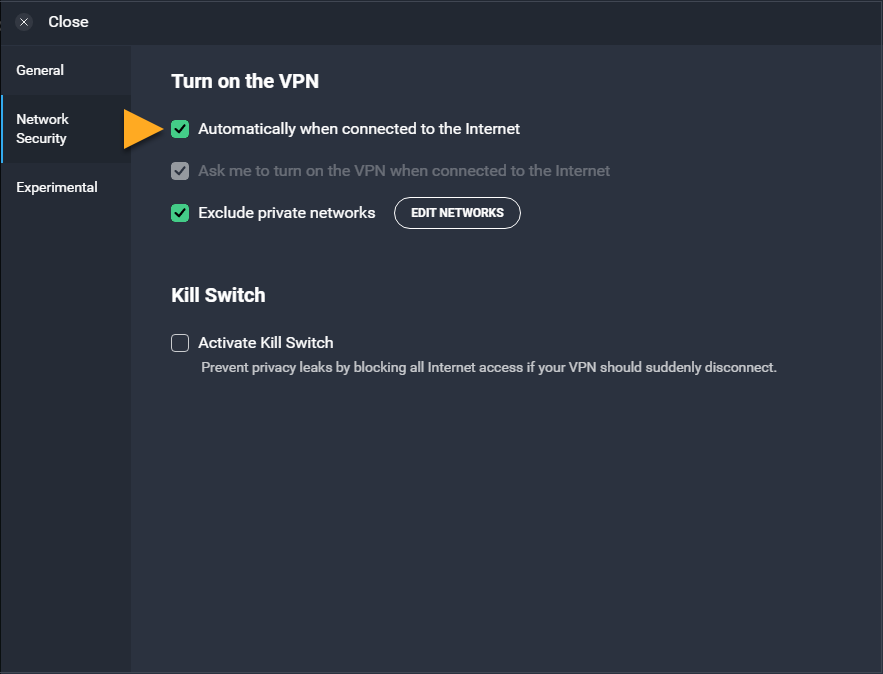
Task: Click the circular X close icon
Action: (x=24, y=22)
